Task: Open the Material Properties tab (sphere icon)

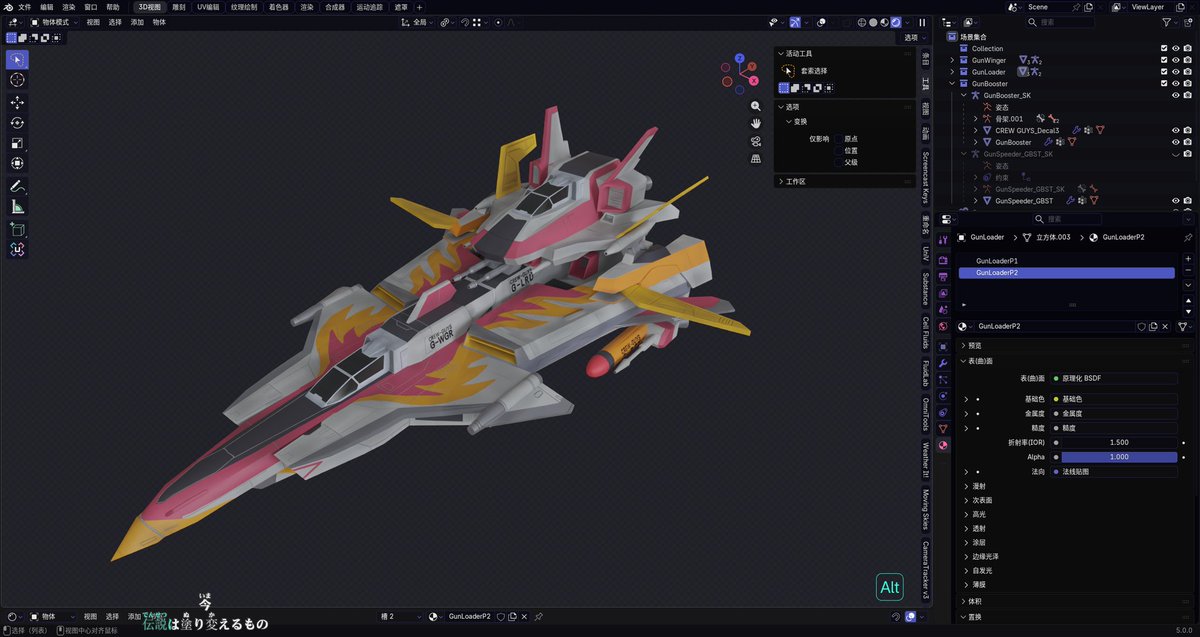Action: (944, 445)
